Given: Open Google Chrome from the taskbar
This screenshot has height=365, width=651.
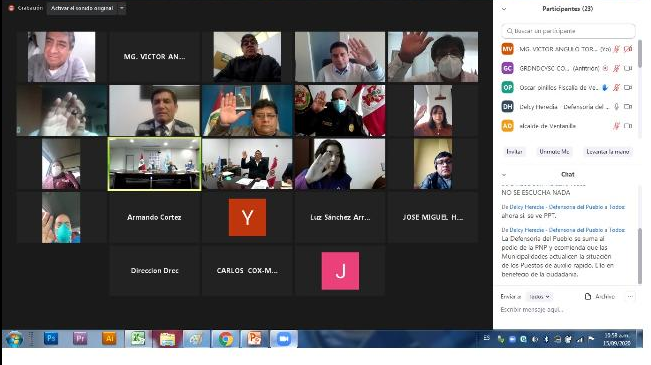Looking at the screenshot, I should click(225, 339).
